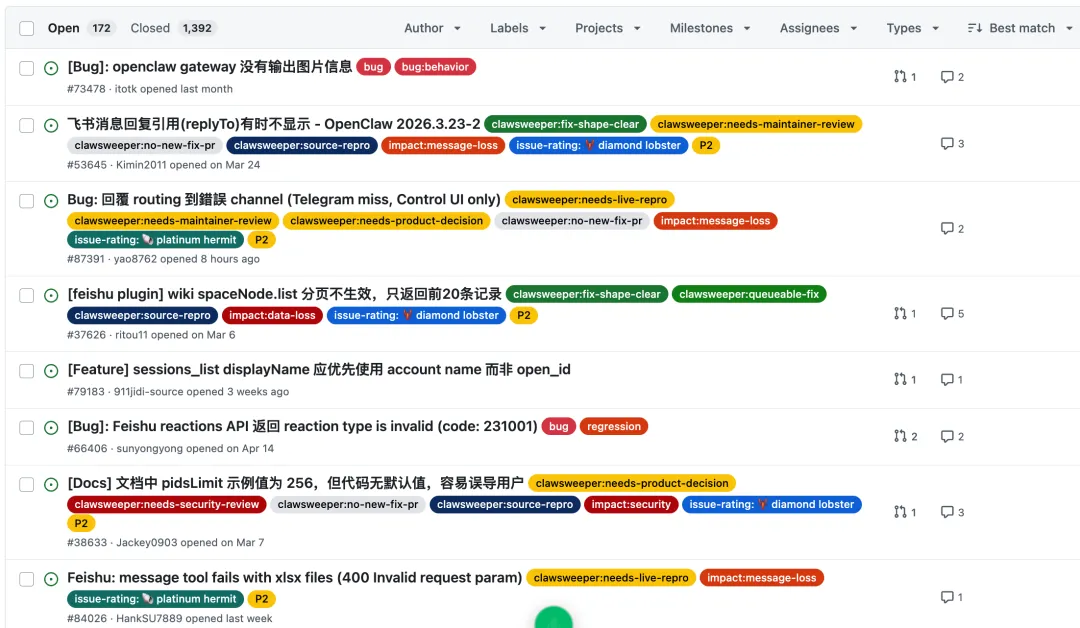Screen dimensions: 1080x628
Task: Open the Labels filter dropdown
Action: point(517,28)
